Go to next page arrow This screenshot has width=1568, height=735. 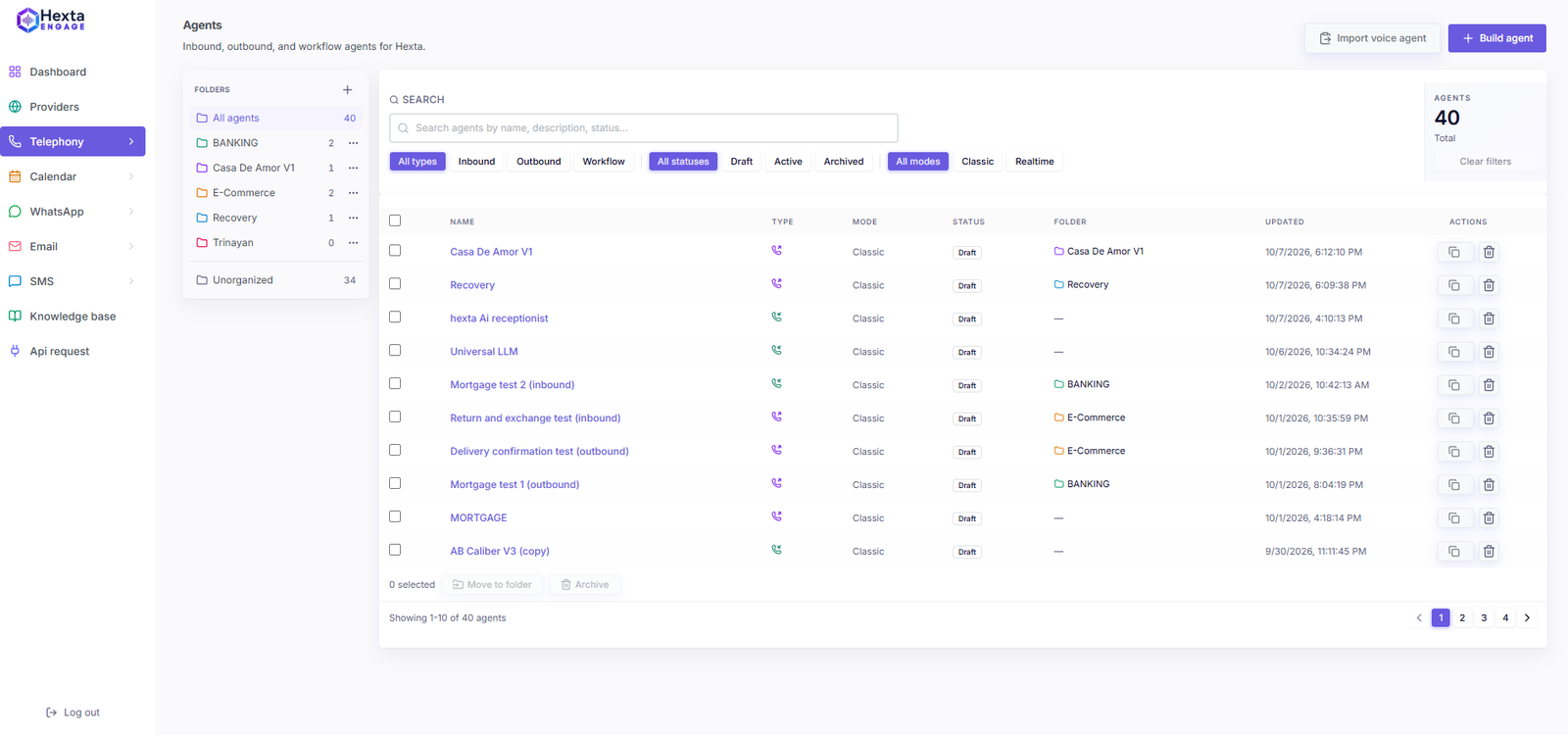[x=1527, y=618]
